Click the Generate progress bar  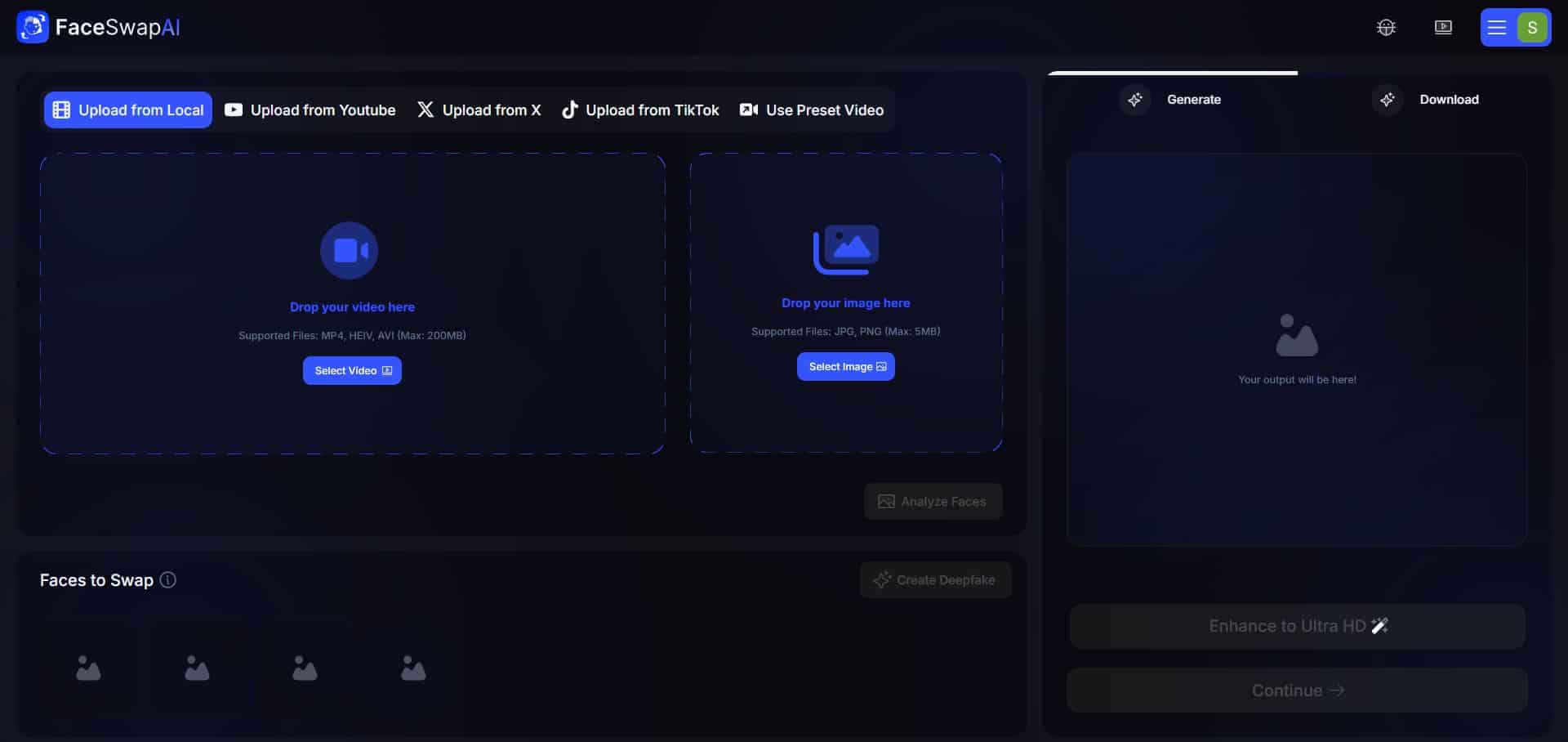click(1173, 73)
